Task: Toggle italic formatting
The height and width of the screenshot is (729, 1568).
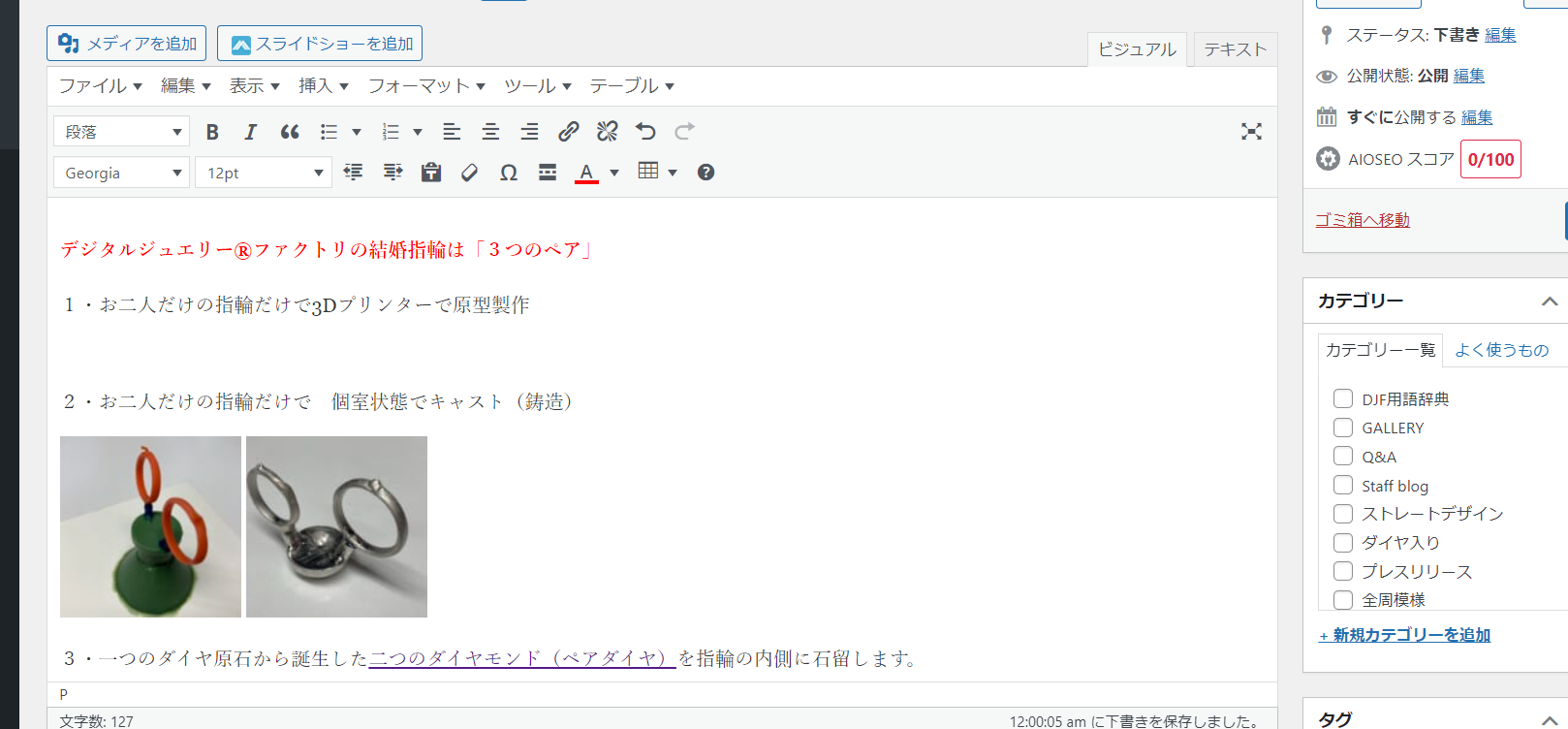Action: [251, 132]
